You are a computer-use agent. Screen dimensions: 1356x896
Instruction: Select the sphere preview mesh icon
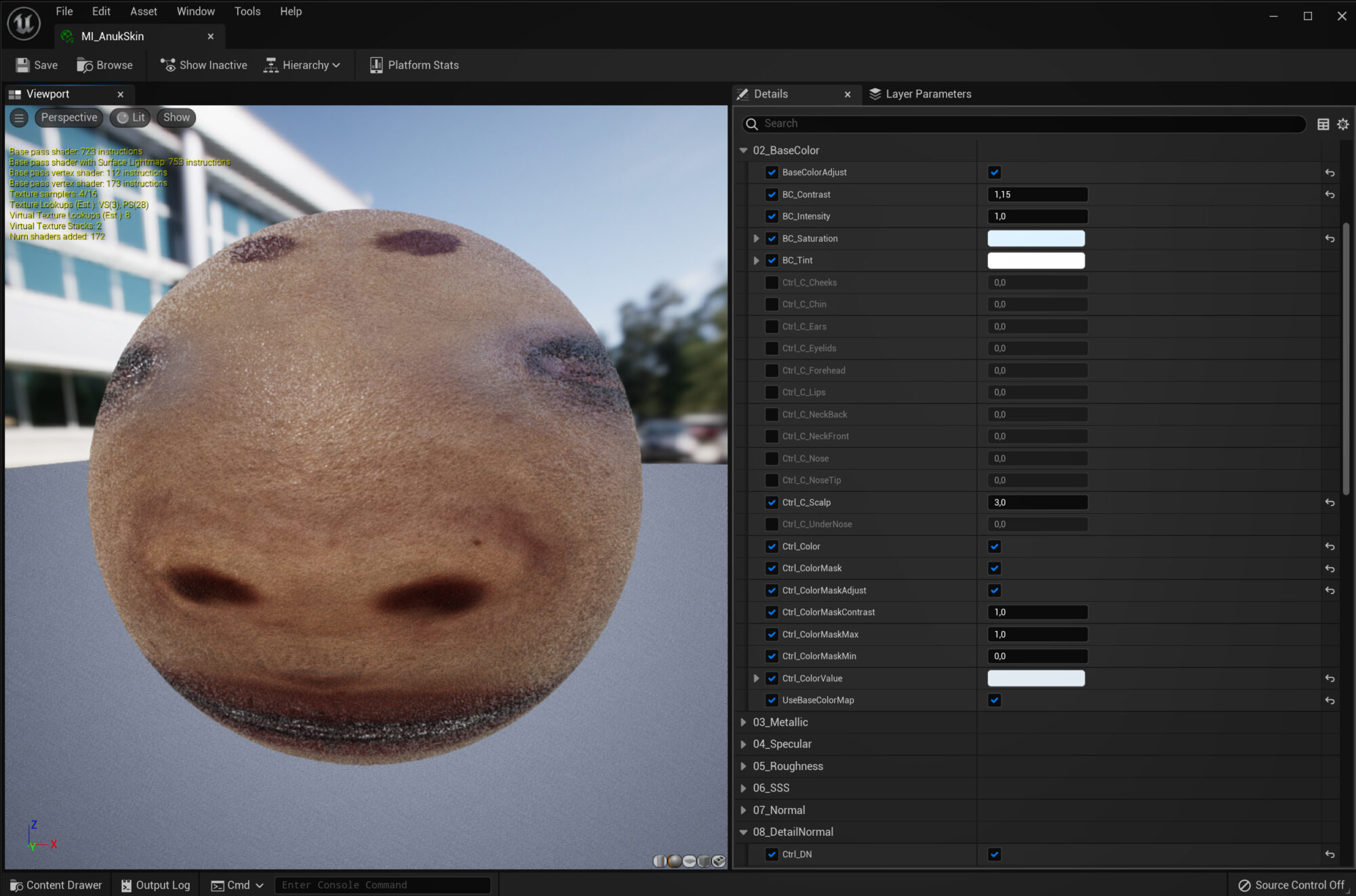[674, 861]
